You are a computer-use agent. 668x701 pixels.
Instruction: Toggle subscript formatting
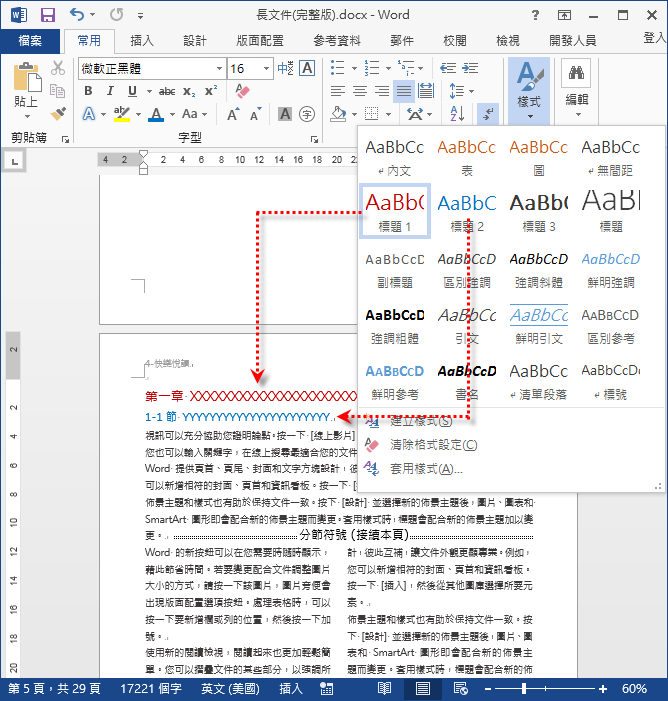[189, 92]
